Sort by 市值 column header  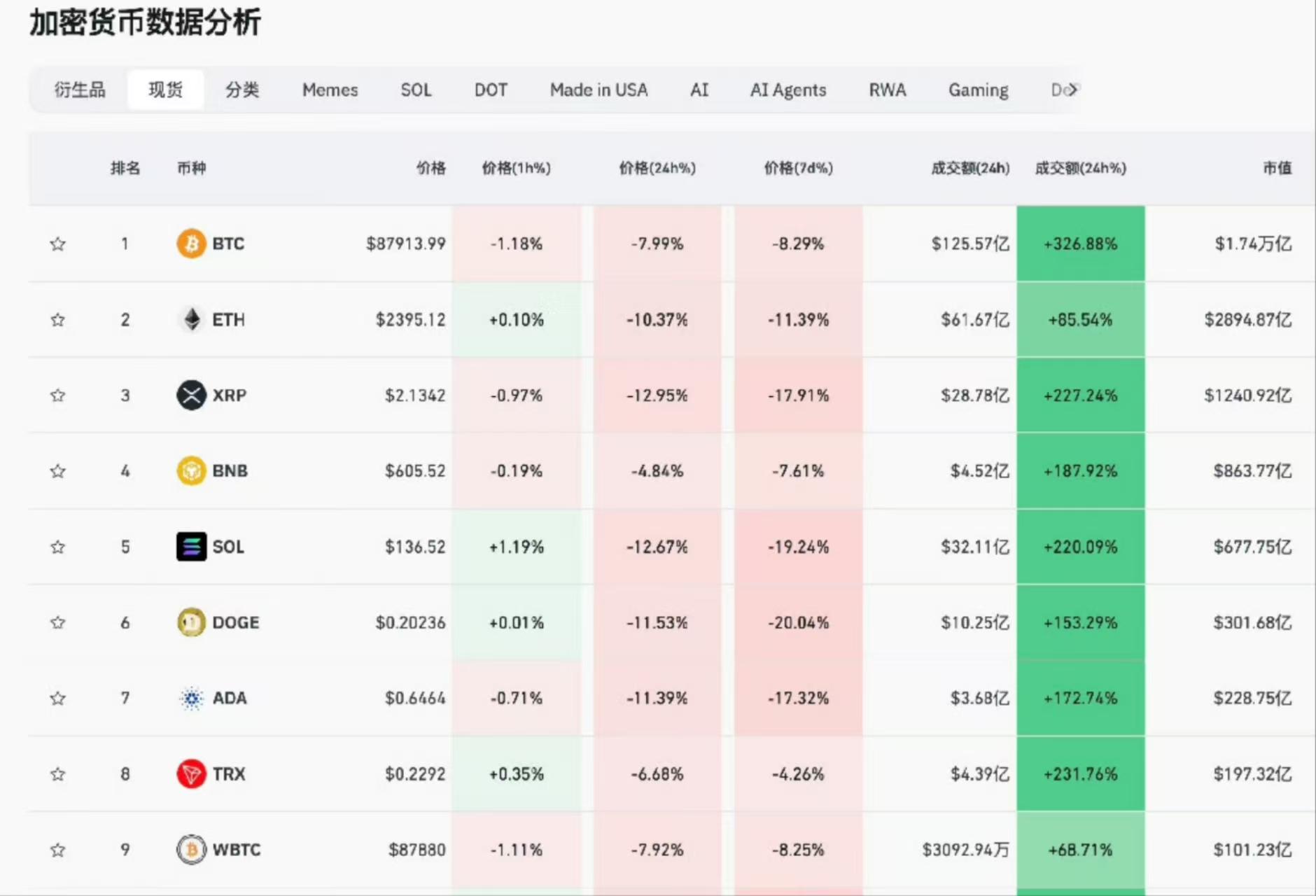click(1277, 168)
